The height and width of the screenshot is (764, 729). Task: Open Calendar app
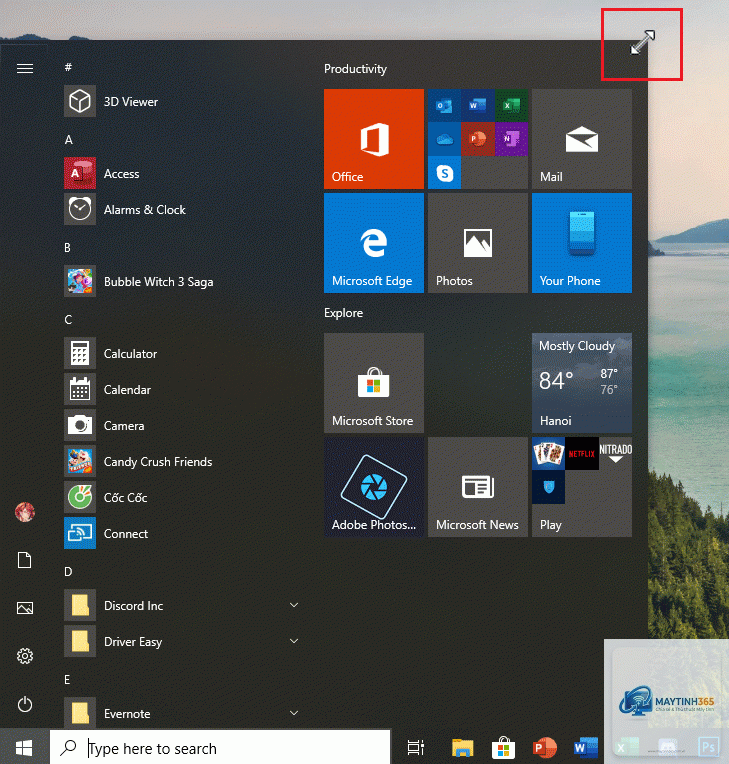pyautogui.click(x=181, y=389)
